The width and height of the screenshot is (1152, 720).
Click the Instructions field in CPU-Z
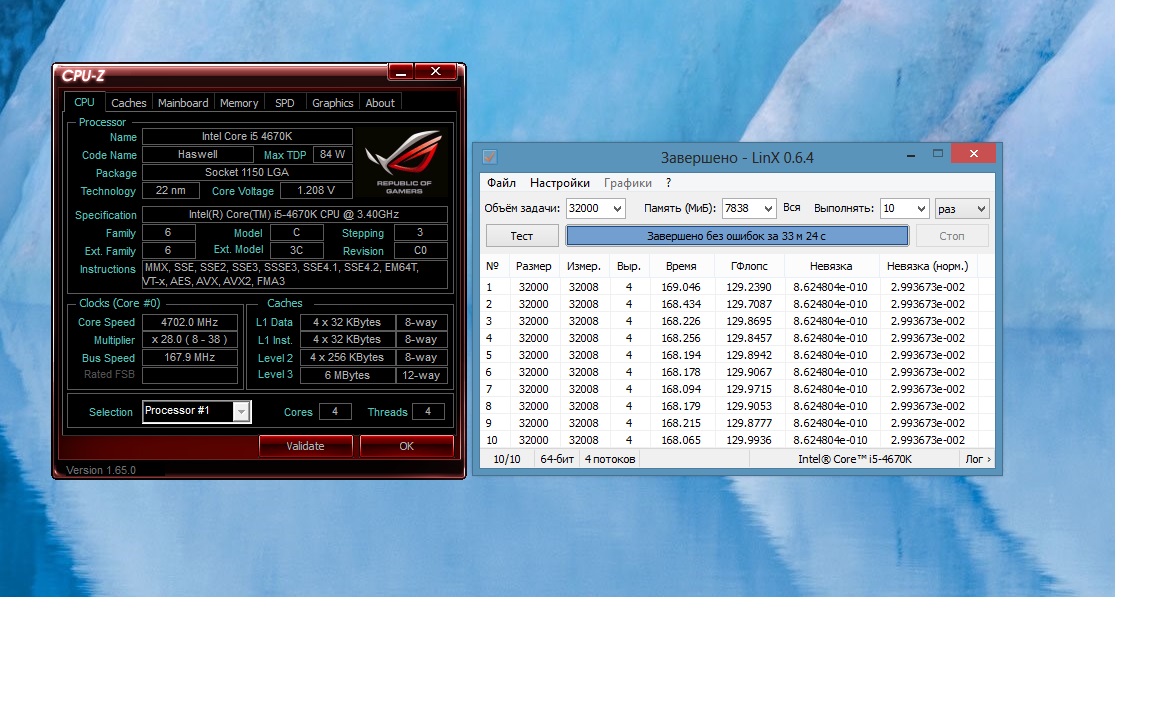pos(295,274)
